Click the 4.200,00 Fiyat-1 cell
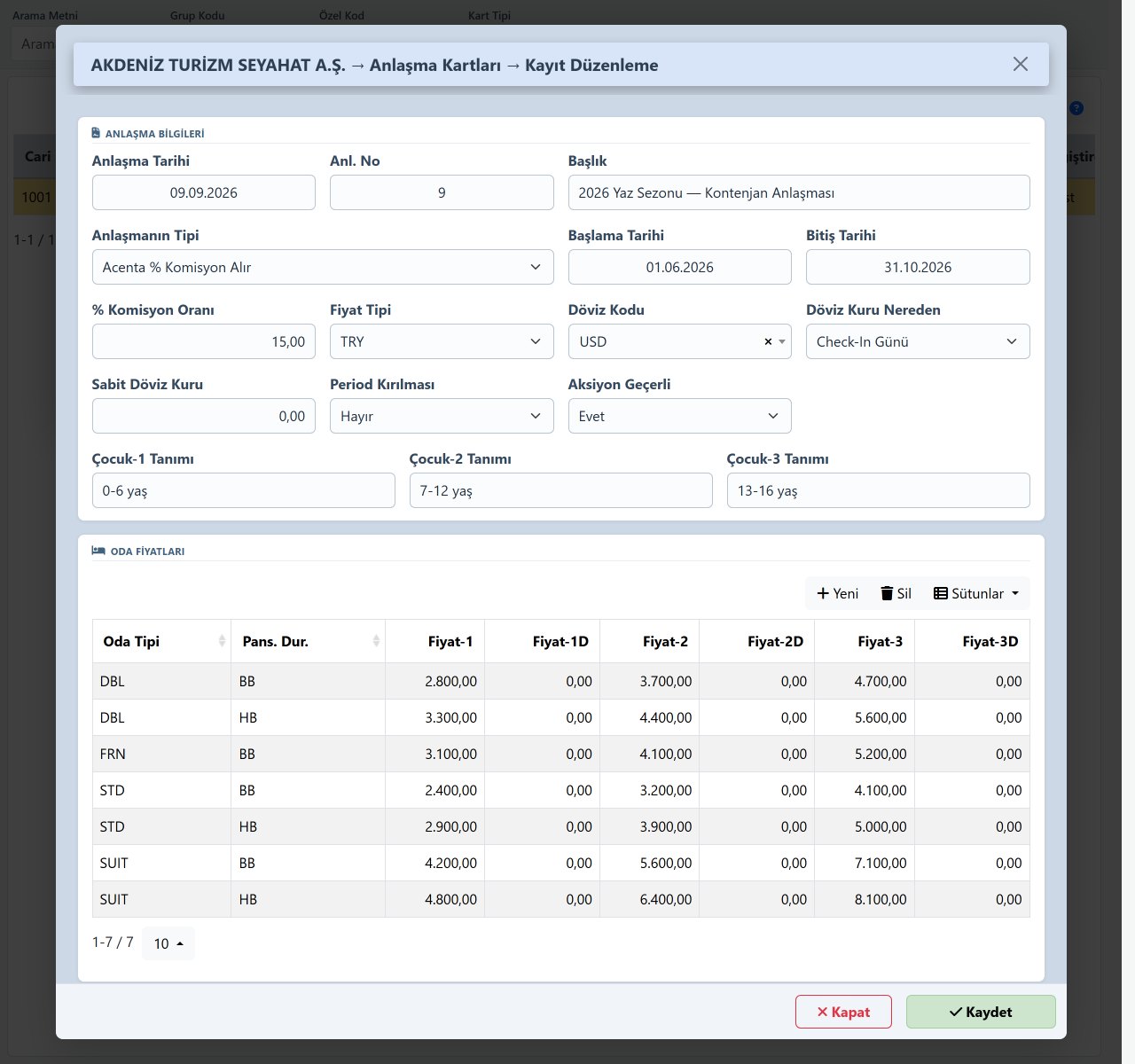This screenshot has width=1135, height=1064. [x=434, y=863]
